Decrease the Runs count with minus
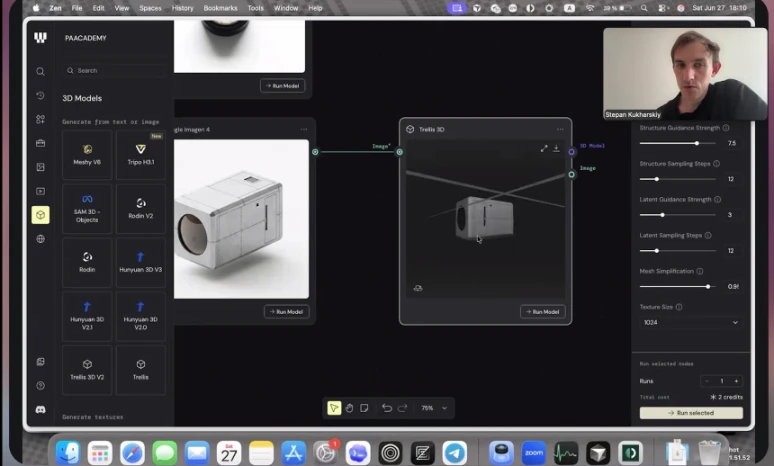 [707, 381]
